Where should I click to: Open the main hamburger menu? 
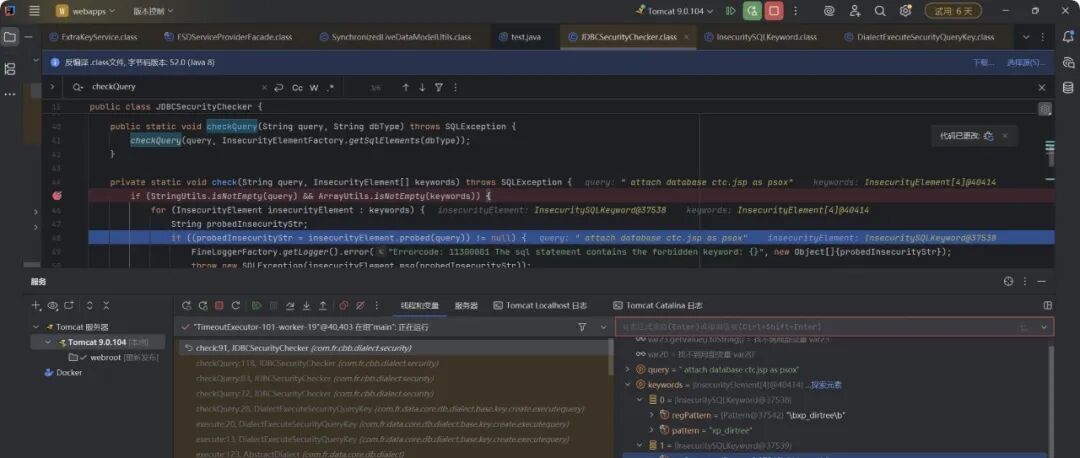click(x=34, y=11)
